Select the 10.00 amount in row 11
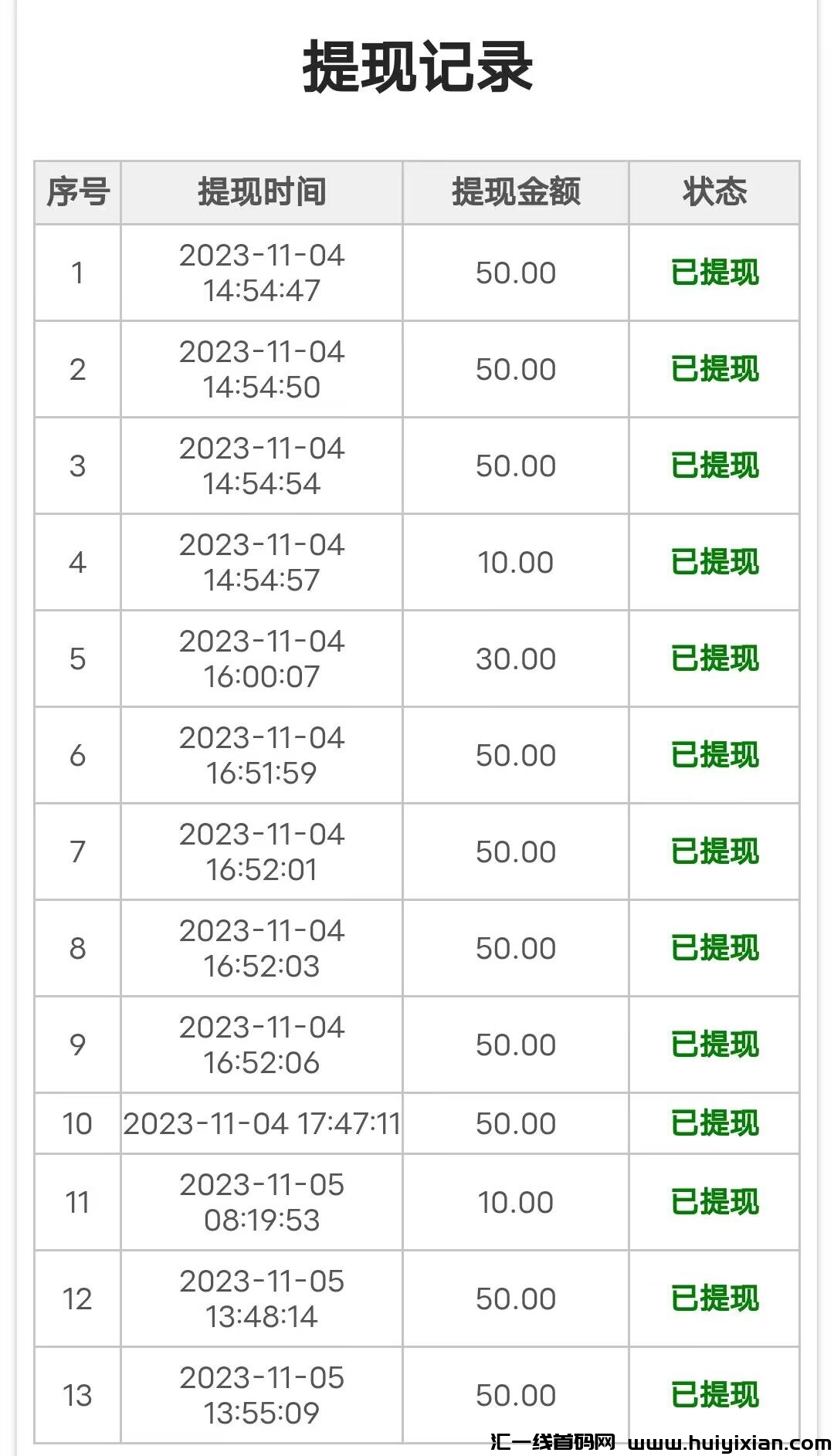834x1456 pixels. 516,1202
